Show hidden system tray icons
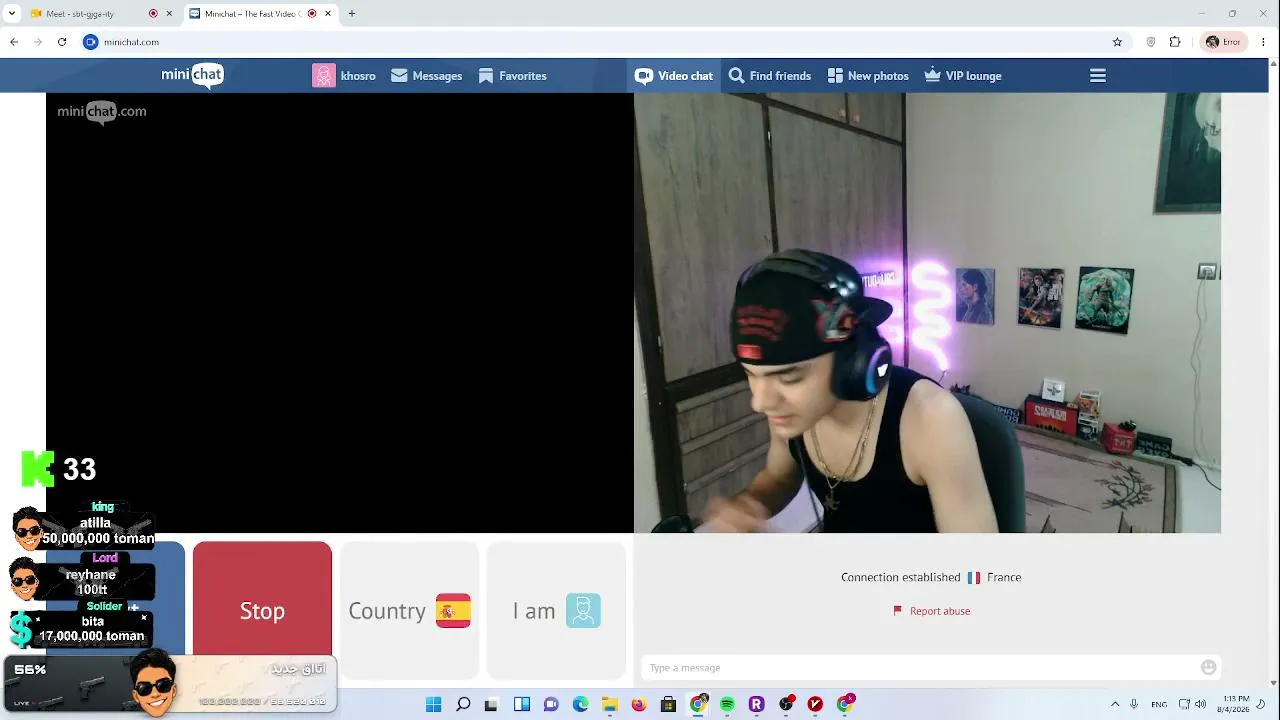Viewport: 1280px width, 720px height. pyautogui.click(x=1115, y=705)
